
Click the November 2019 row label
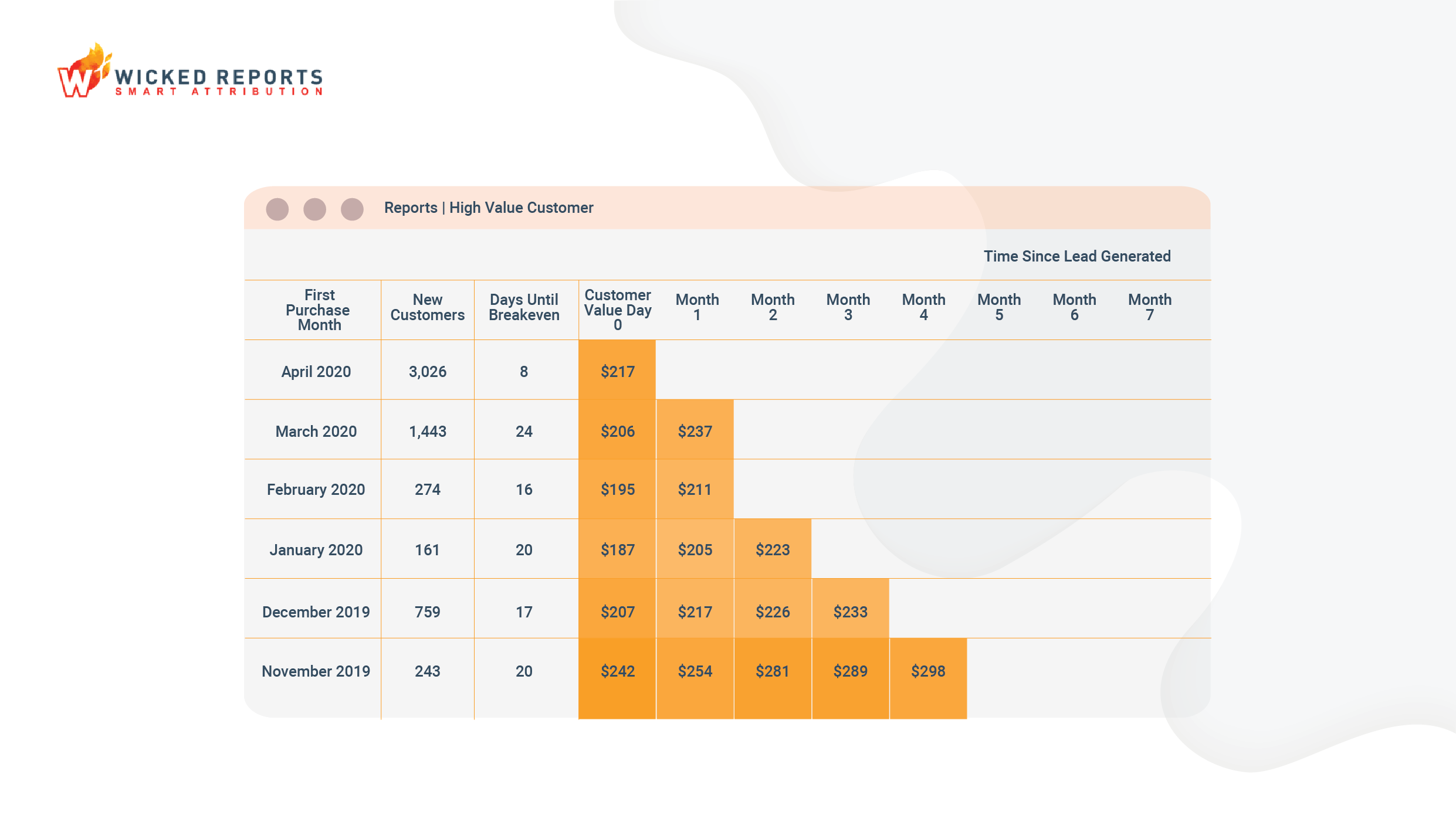(316, 671)
